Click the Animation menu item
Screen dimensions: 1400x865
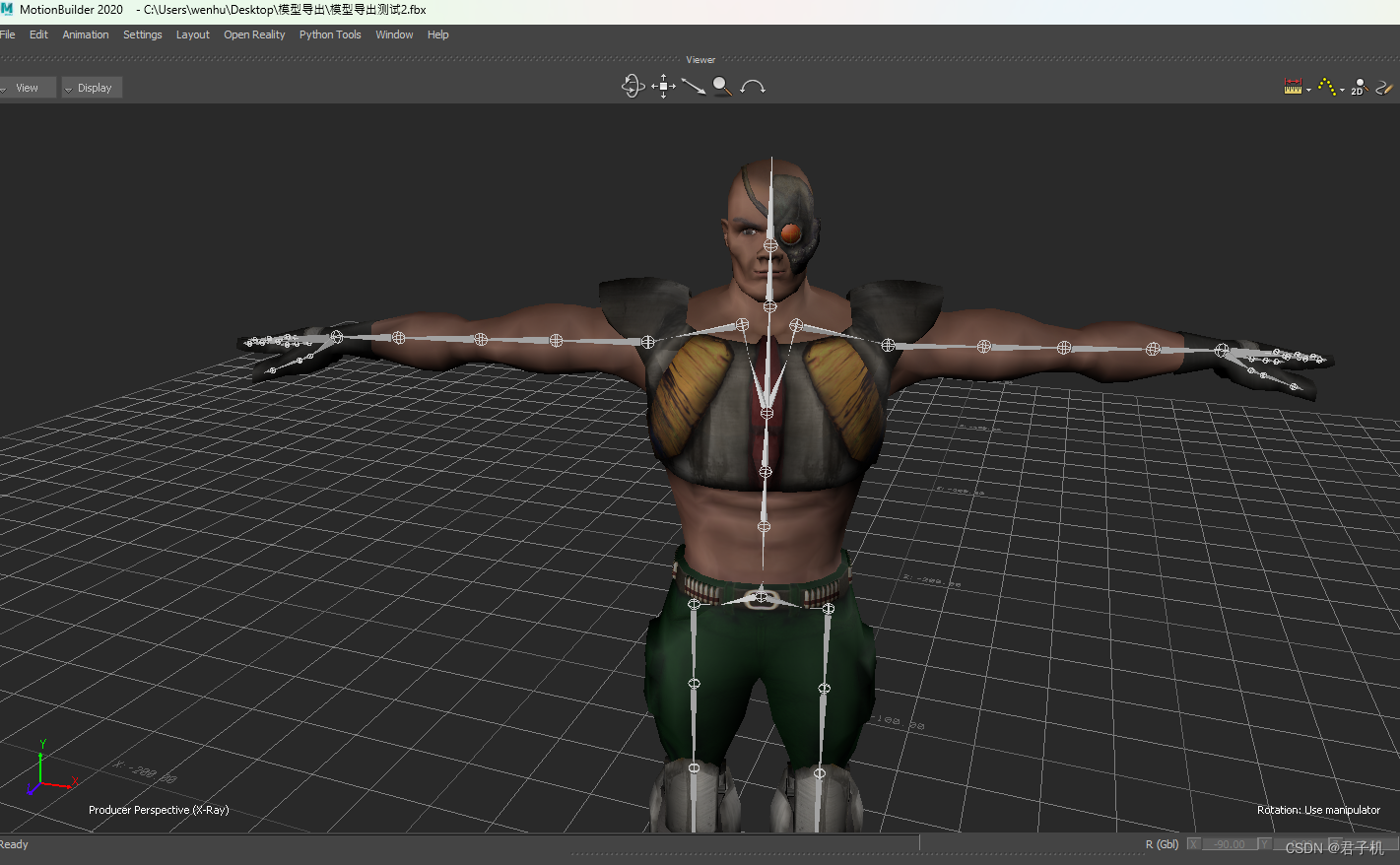85,33
